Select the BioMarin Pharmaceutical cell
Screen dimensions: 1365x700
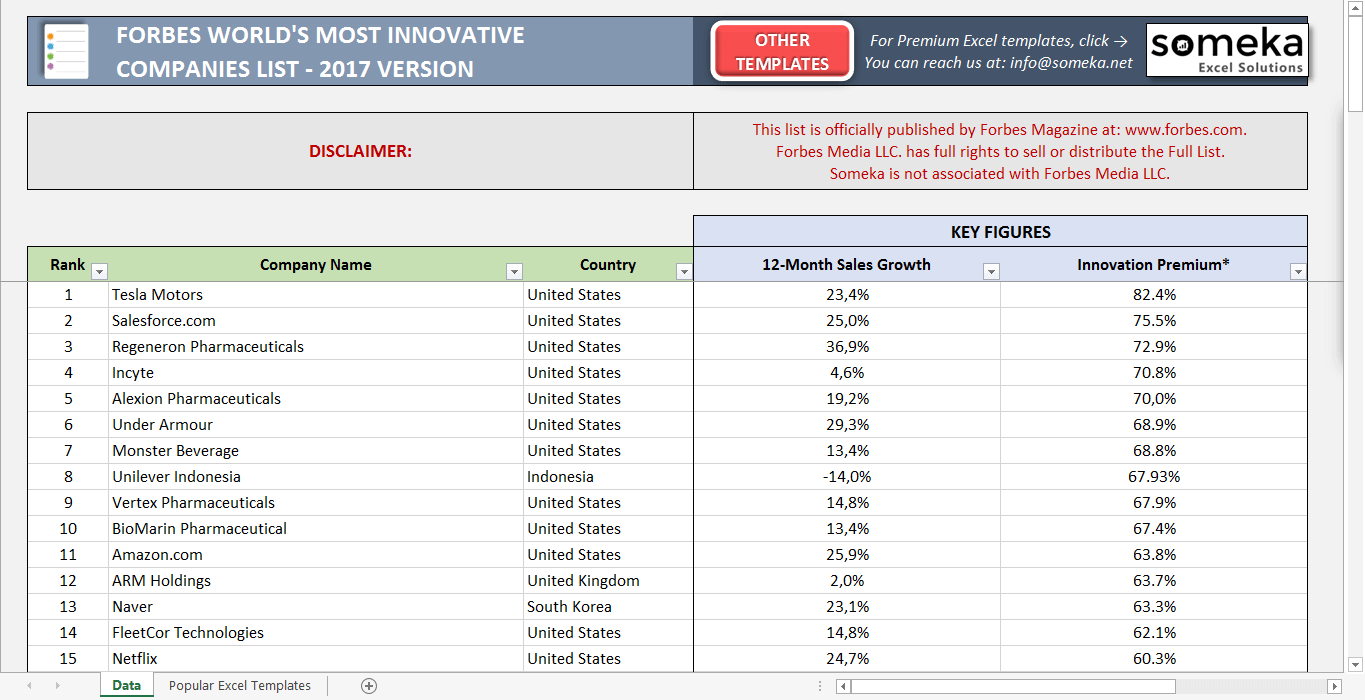[316, 529]
